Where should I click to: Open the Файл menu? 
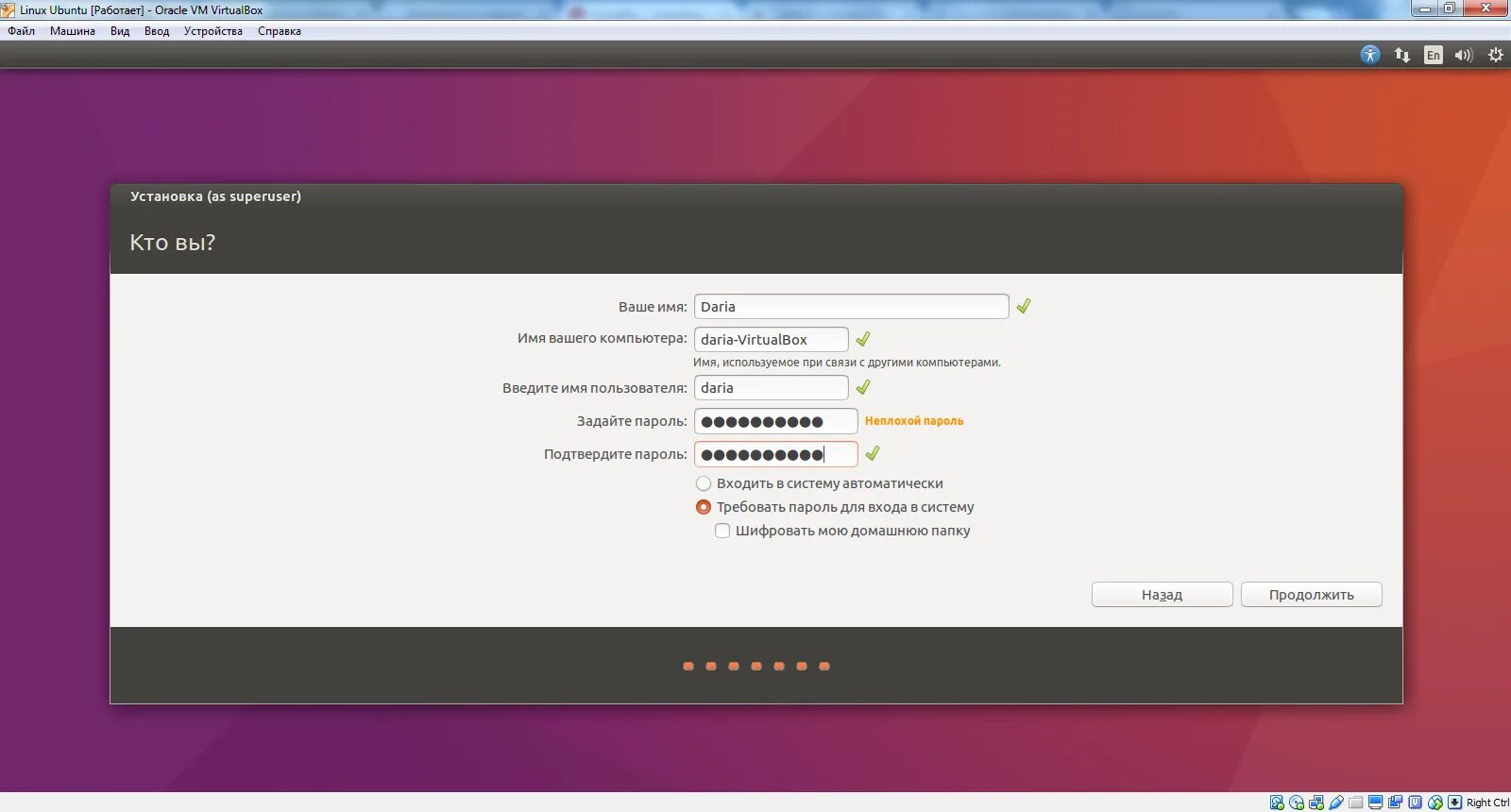[x=21, y=31]
